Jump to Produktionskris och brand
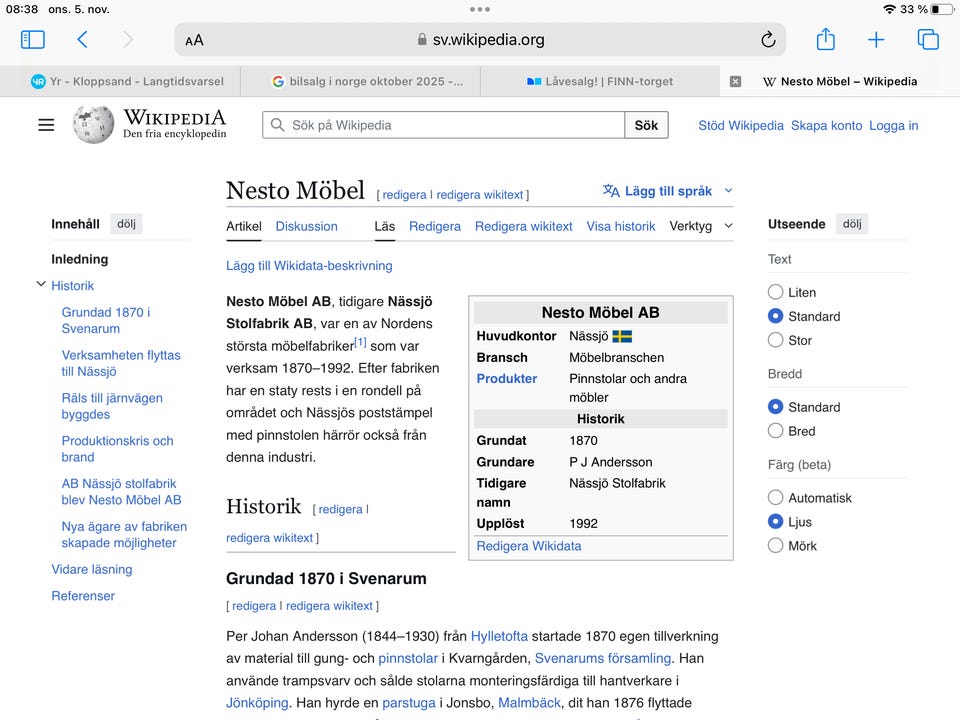 [118, 449]
